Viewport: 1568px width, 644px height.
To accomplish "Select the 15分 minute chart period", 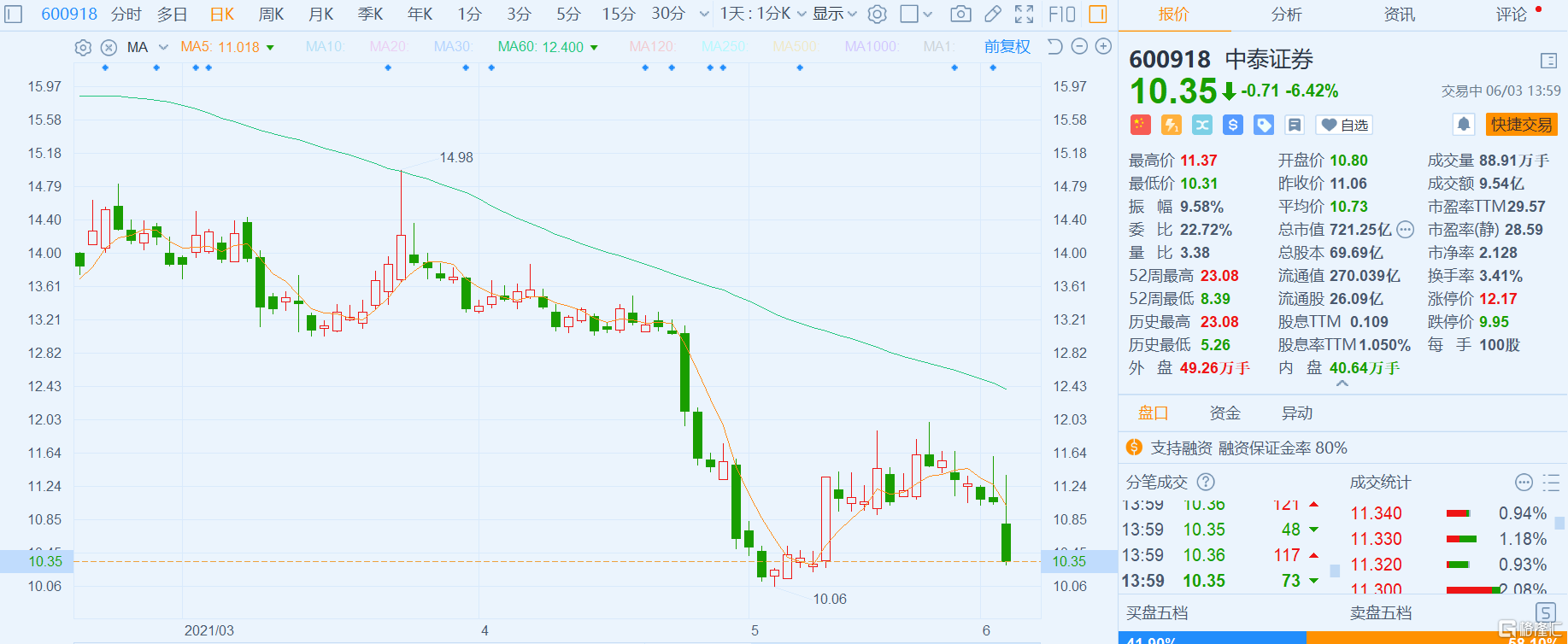I will (x=619, y=15).
